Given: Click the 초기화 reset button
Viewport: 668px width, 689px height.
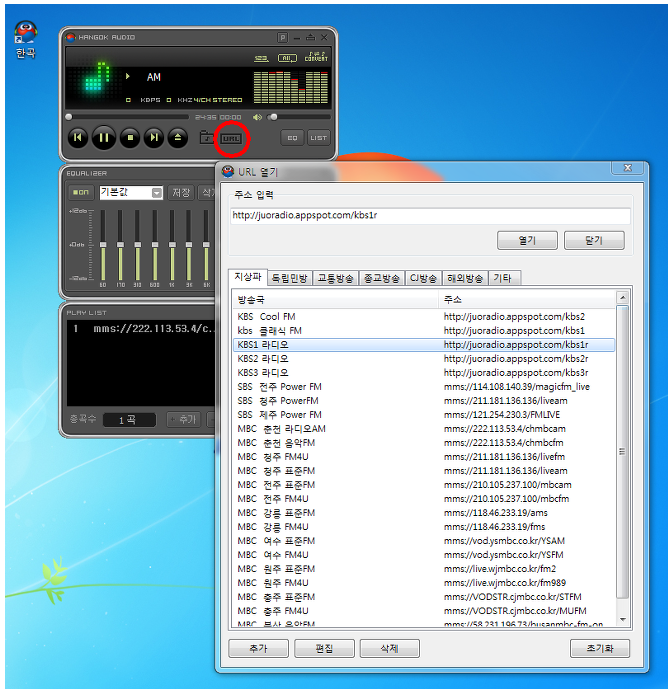Looking at the screenshot, I should click(600, 648).
